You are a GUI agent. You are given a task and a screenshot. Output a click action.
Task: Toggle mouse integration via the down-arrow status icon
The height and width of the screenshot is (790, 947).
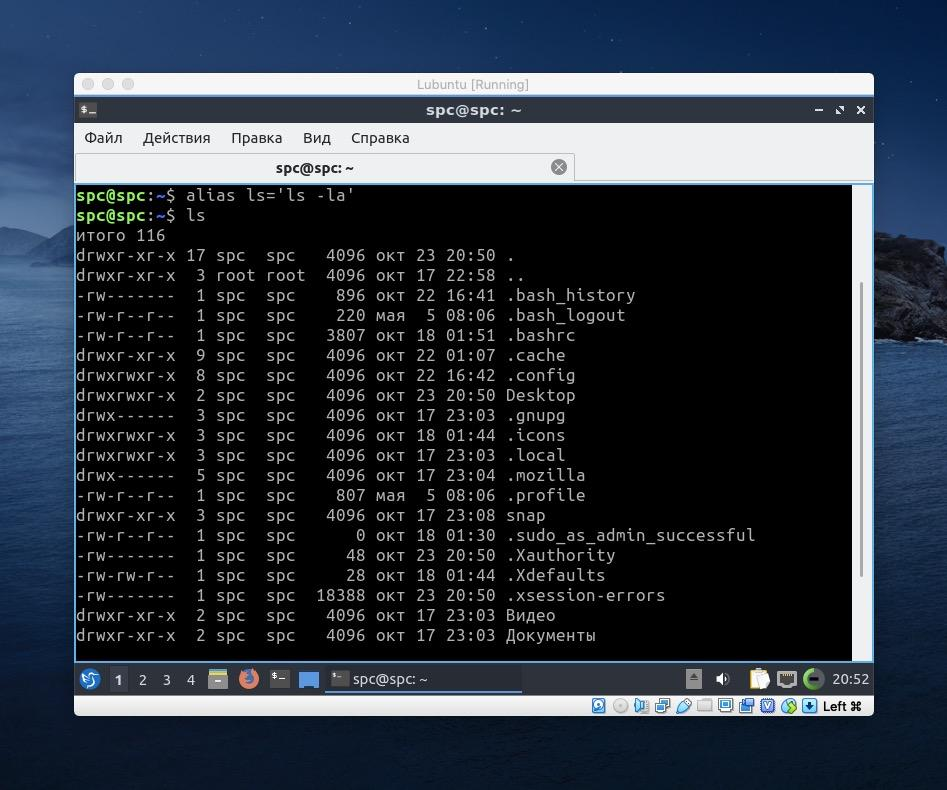point(807,706)
